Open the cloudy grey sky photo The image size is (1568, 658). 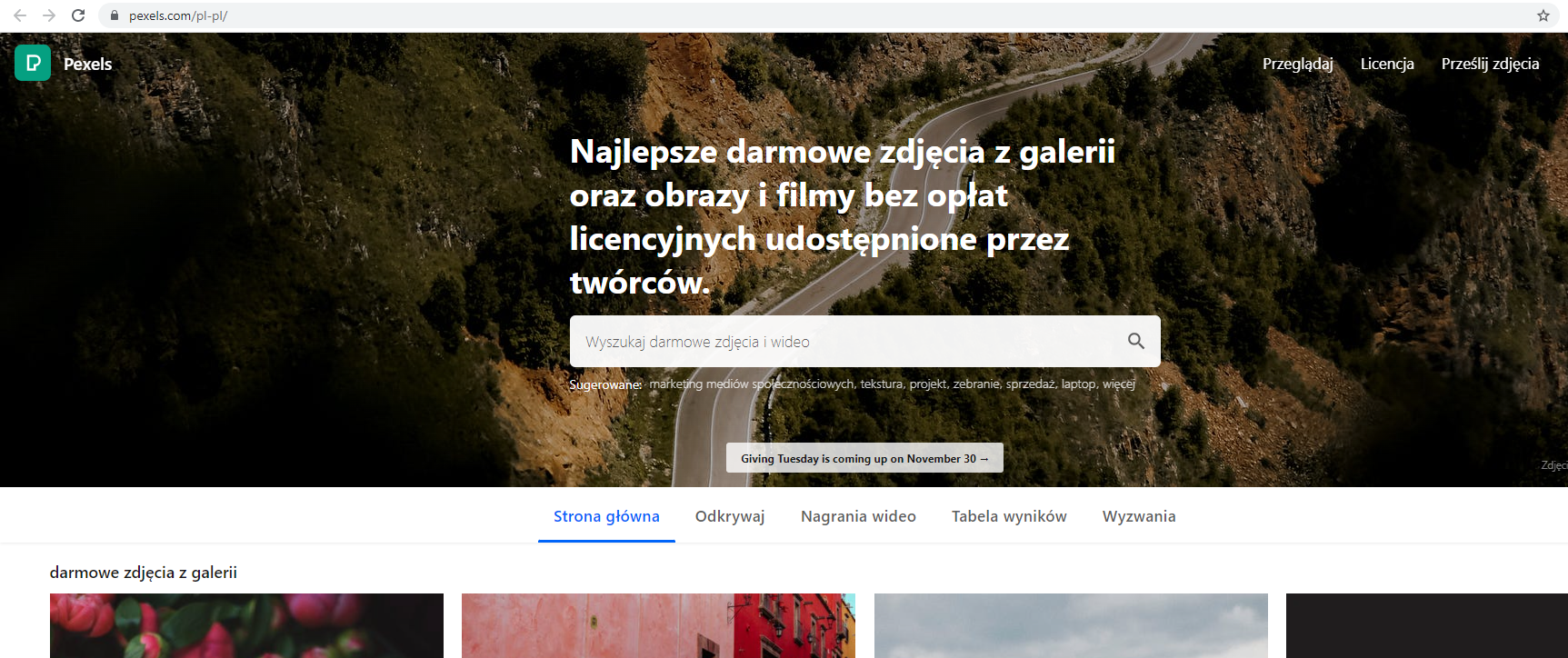coord(1071,625)
